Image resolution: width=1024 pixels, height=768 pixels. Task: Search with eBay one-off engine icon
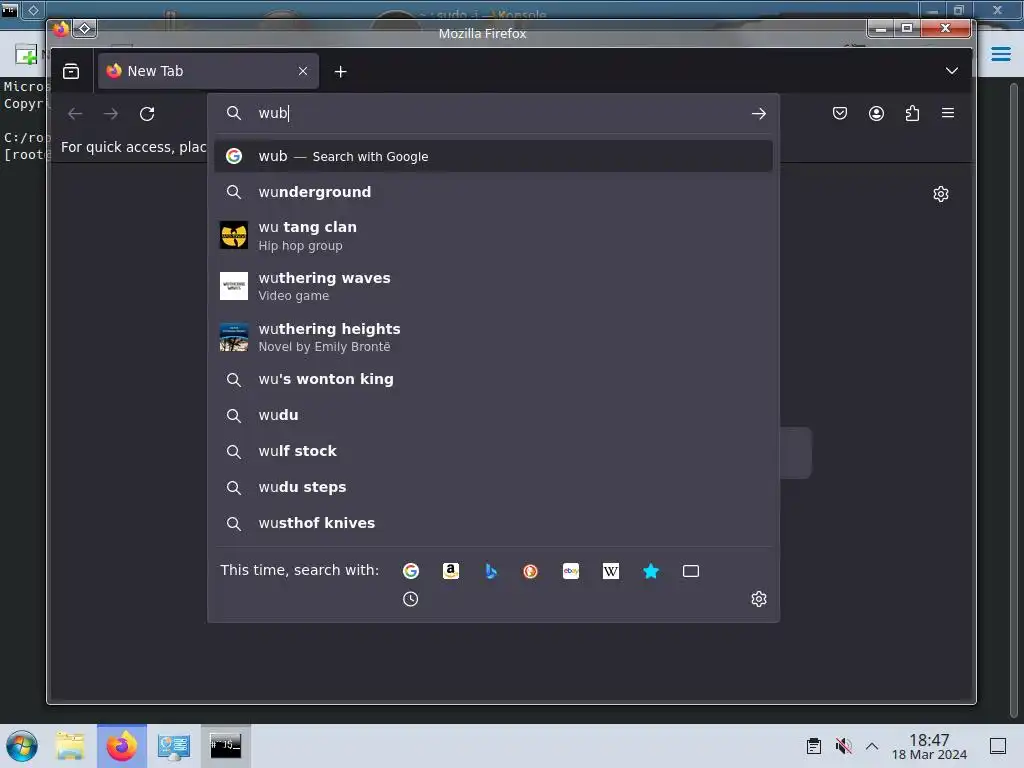pos(571,571)
